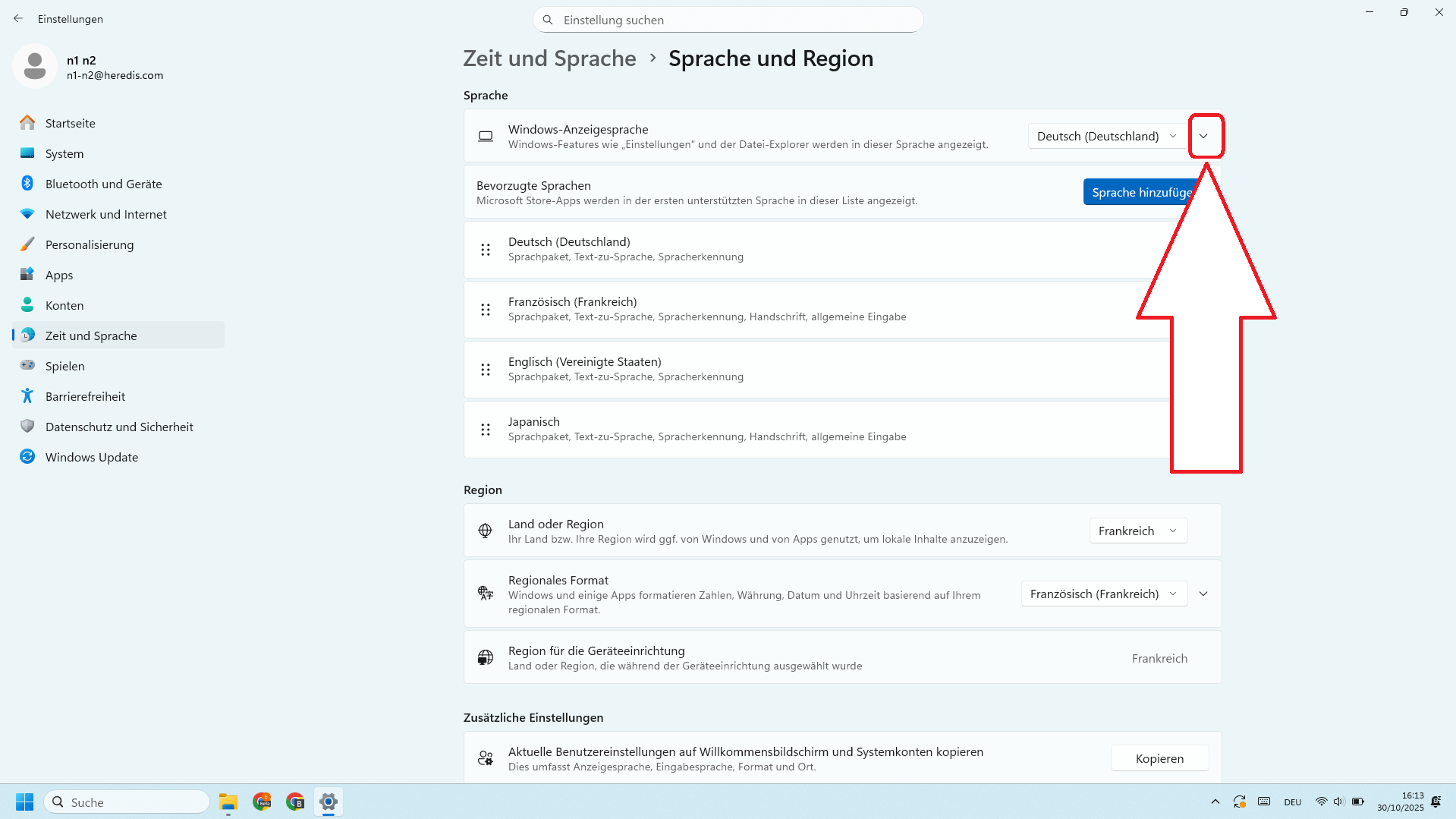Expand the Windows-Anzeigesprache section chevron
Image resolution: width=1456 pixels, height=819 pixels.
click(1203, 137)
